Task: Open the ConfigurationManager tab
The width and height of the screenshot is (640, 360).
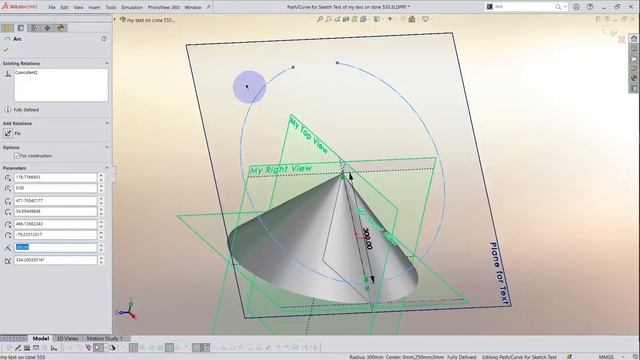Action: click(x=34, y=28)
